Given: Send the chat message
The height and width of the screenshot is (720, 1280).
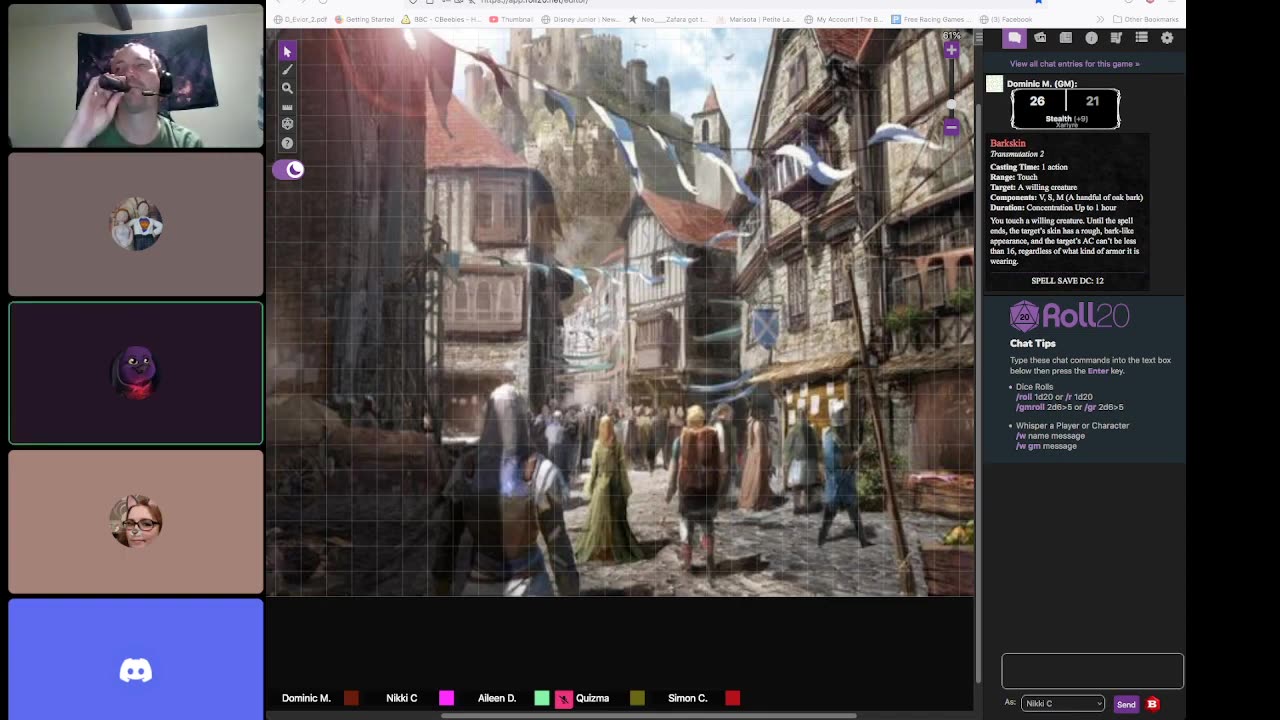Looking at the screenshot, I should [1126, 705].
